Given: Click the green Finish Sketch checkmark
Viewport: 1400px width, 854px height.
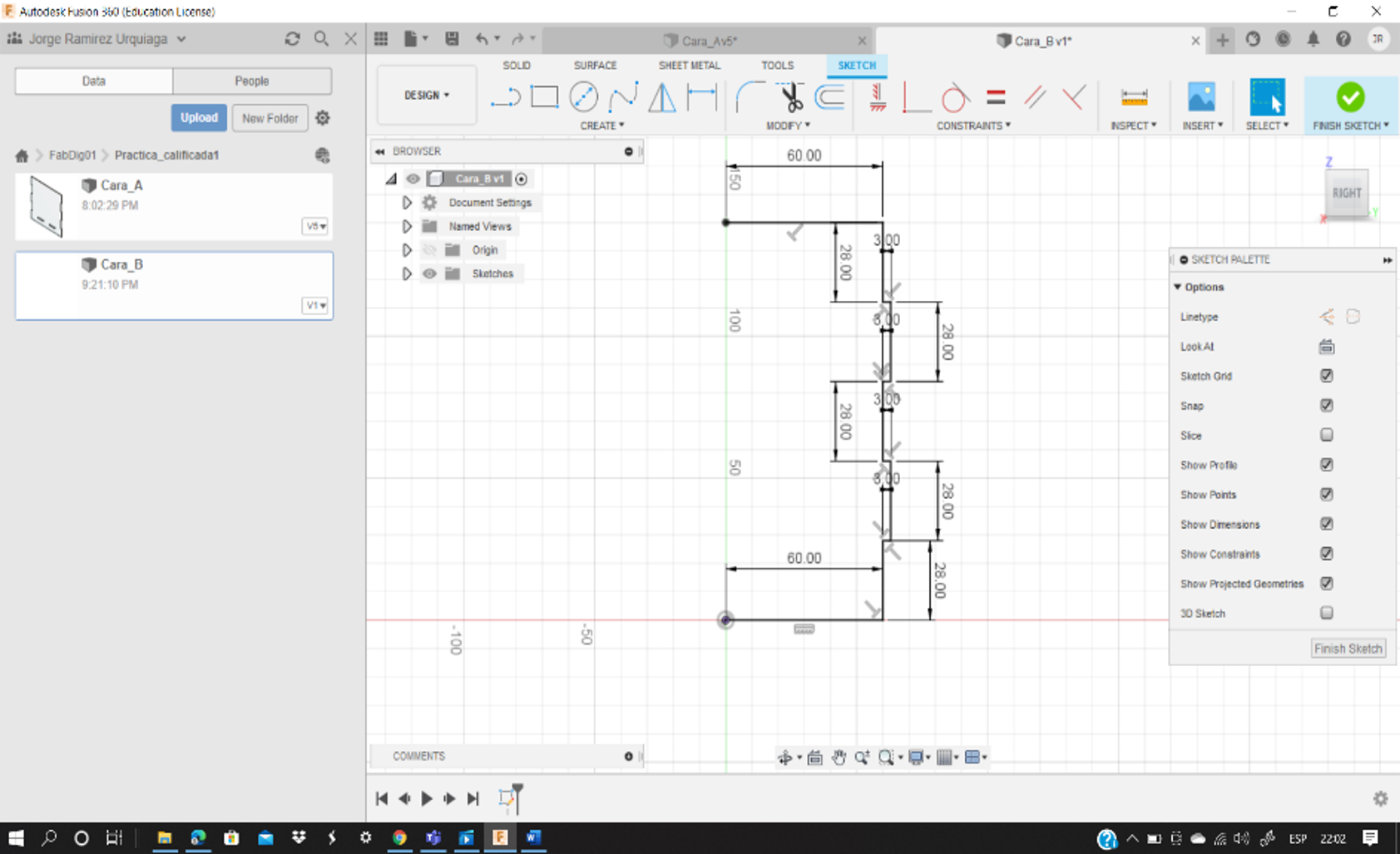Looking at the screenshot, I should [x=1350, y=97].
